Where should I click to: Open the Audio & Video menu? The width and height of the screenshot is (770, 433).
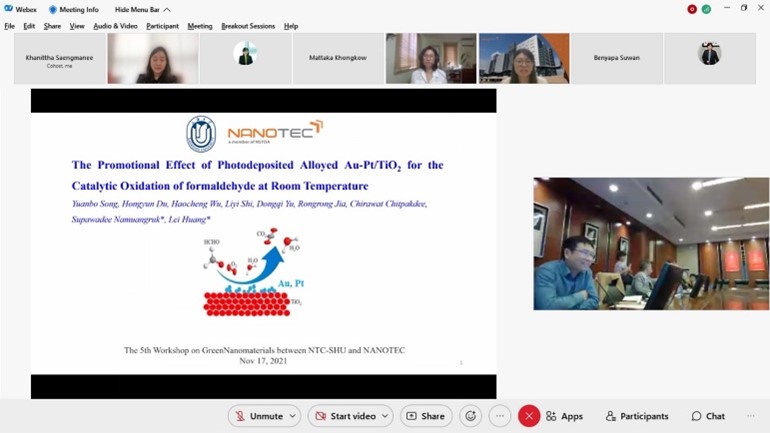pos(115,26)
